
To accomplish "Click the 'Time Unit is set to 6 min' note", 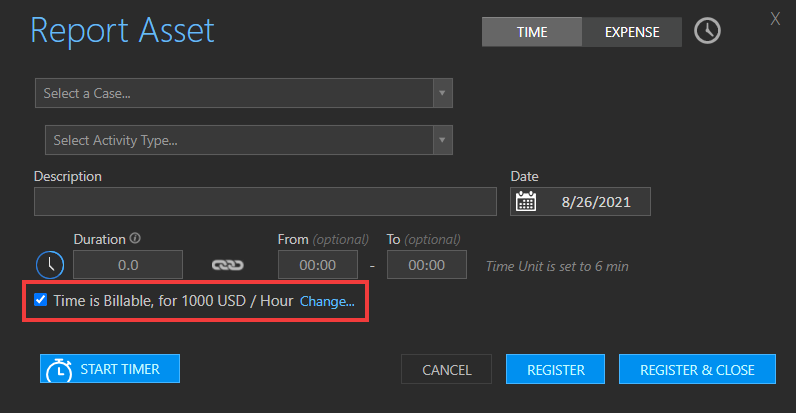I will point(557,266).
